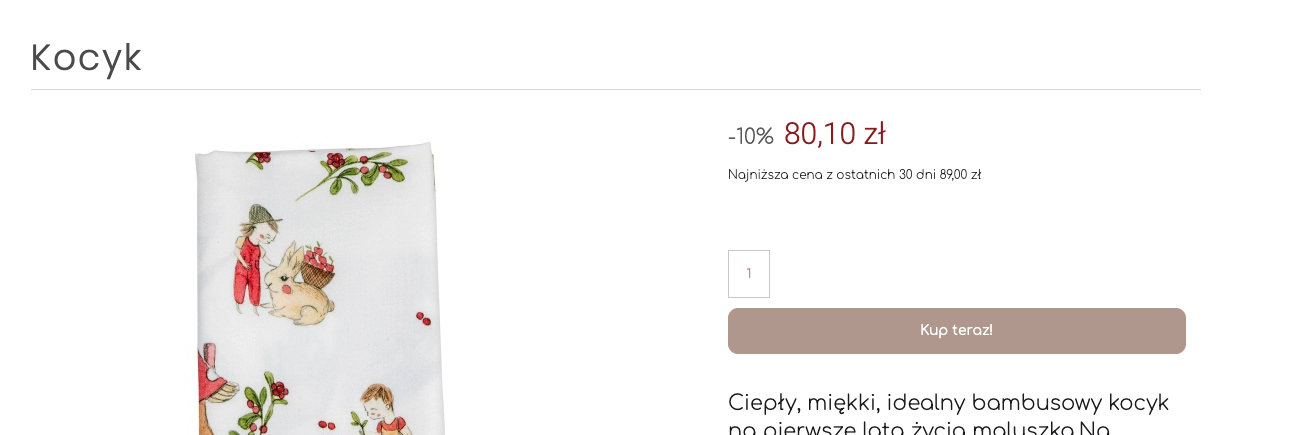The height and width of the screenshot is (435, 1303).
Task: Click the discounted price 80,10 zł
Action: click(834, 134)
